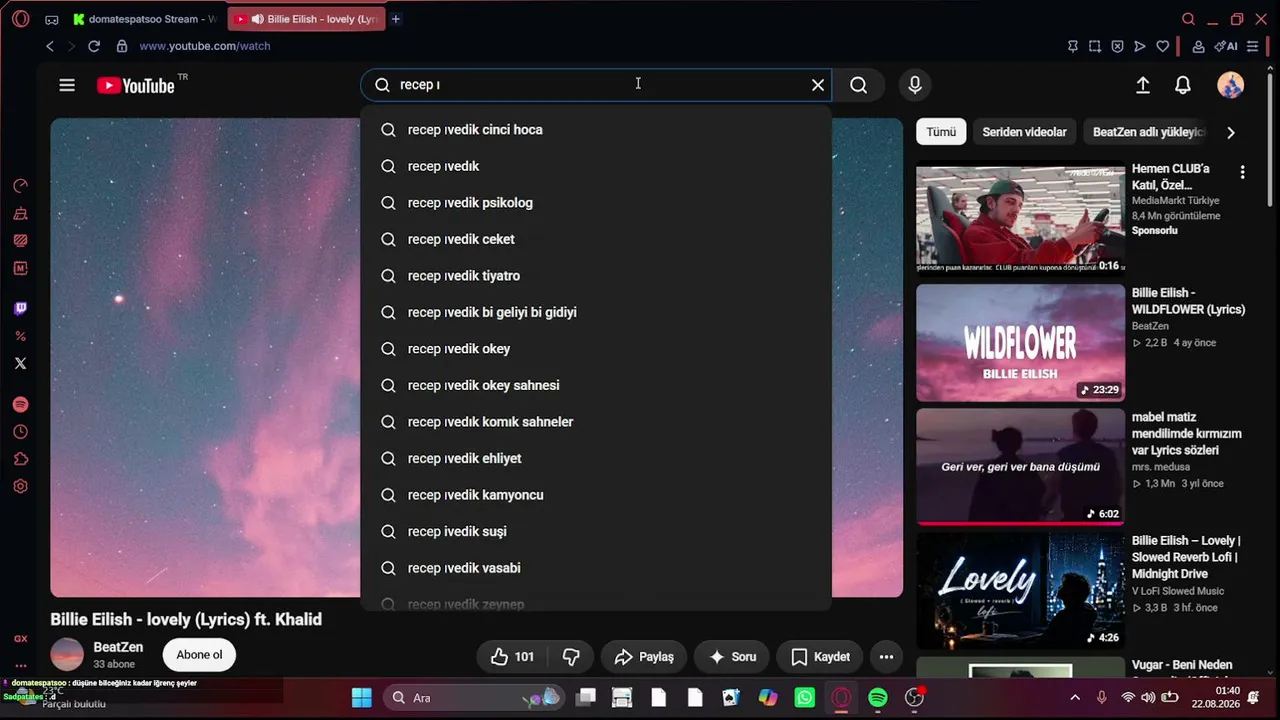1280x720 pixels.
Task: Pick suggestion "recep ivedik kamyoncu"
Action: [x=596, y=495]
